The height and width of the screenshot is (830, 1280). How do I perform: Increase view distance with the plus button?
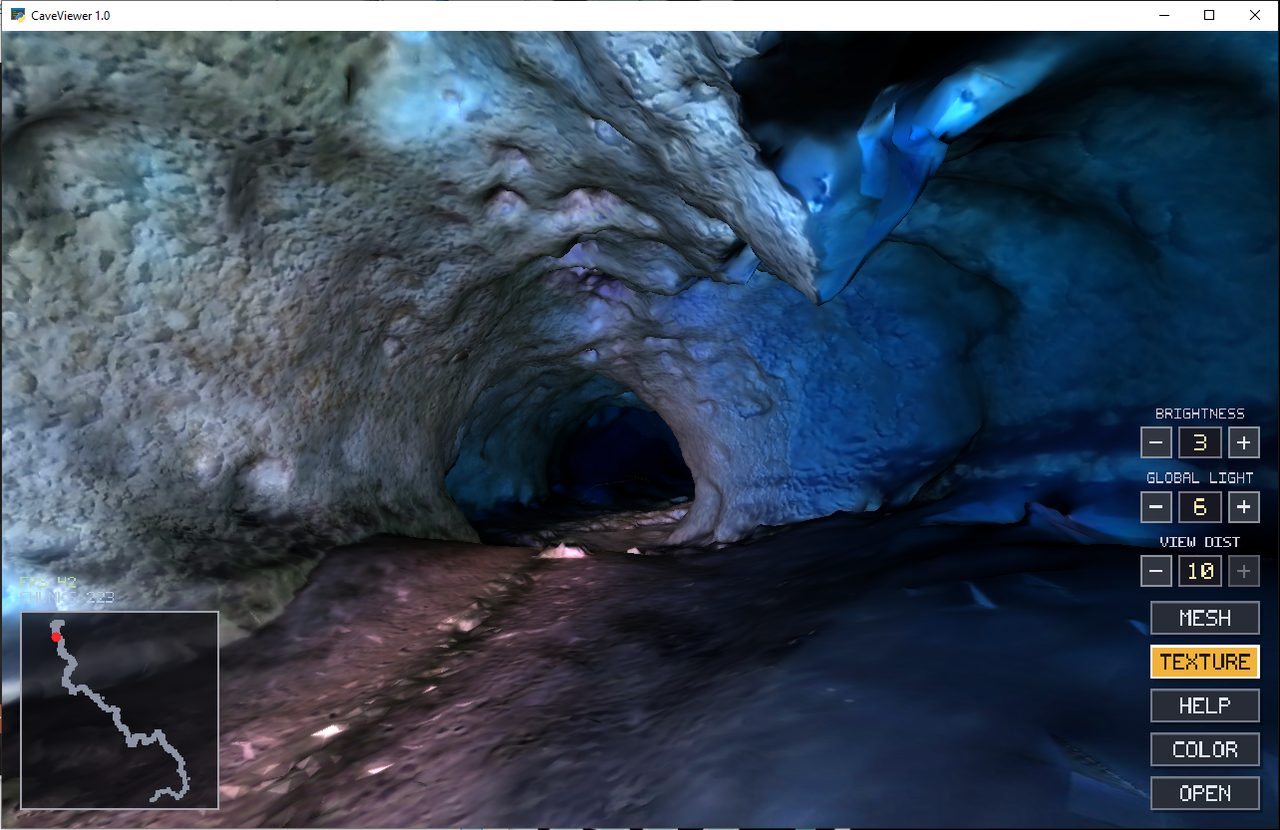[1243, 571]
